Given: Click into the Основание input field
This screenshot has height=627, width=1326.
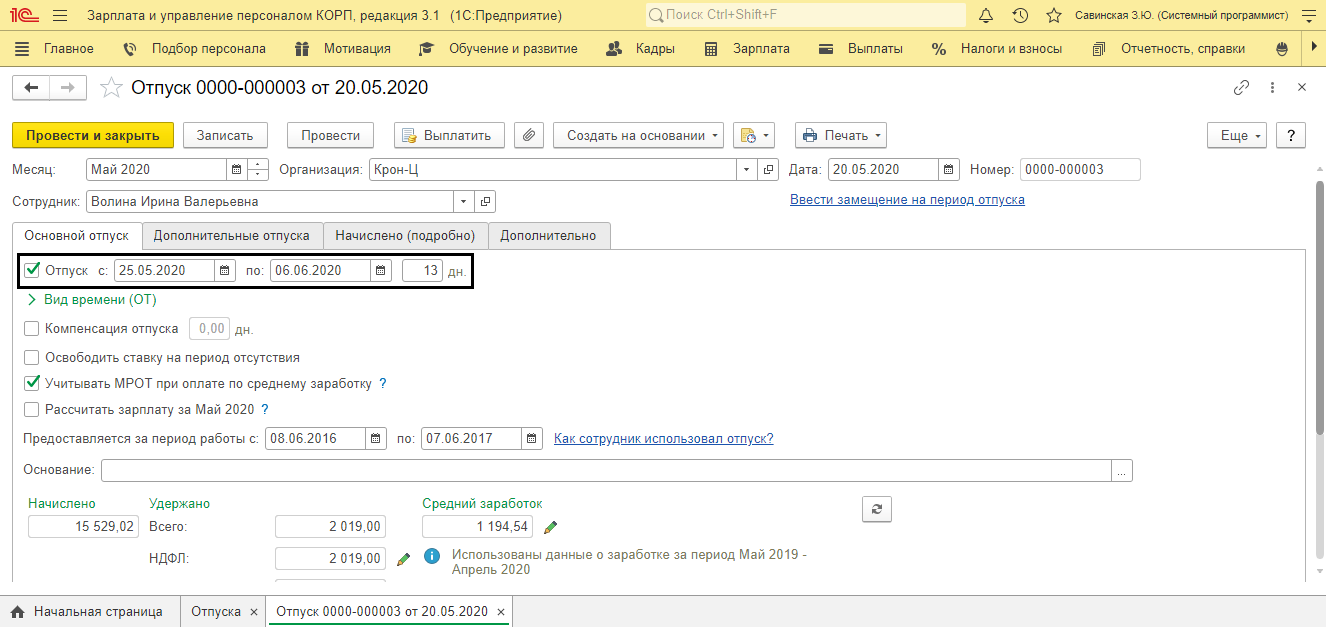Looking at the screenshot, I should pos(606,470).
